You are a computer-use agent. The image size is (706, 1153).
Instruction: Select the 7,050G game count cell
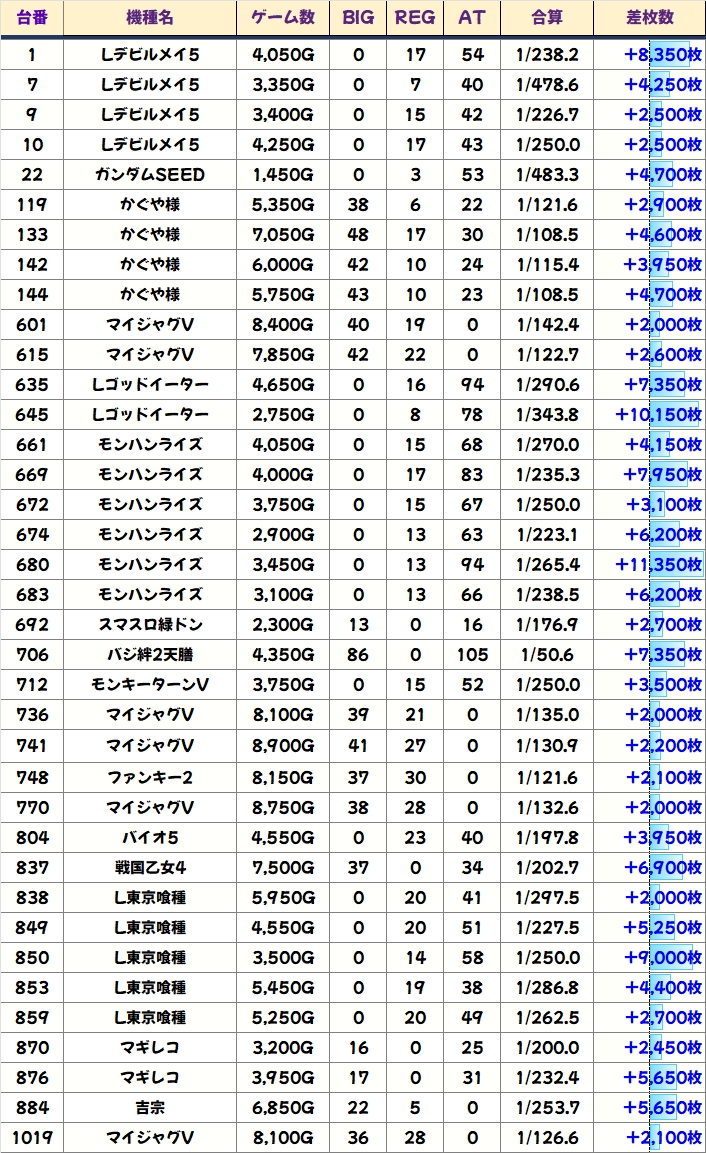(x=283, y=235)
